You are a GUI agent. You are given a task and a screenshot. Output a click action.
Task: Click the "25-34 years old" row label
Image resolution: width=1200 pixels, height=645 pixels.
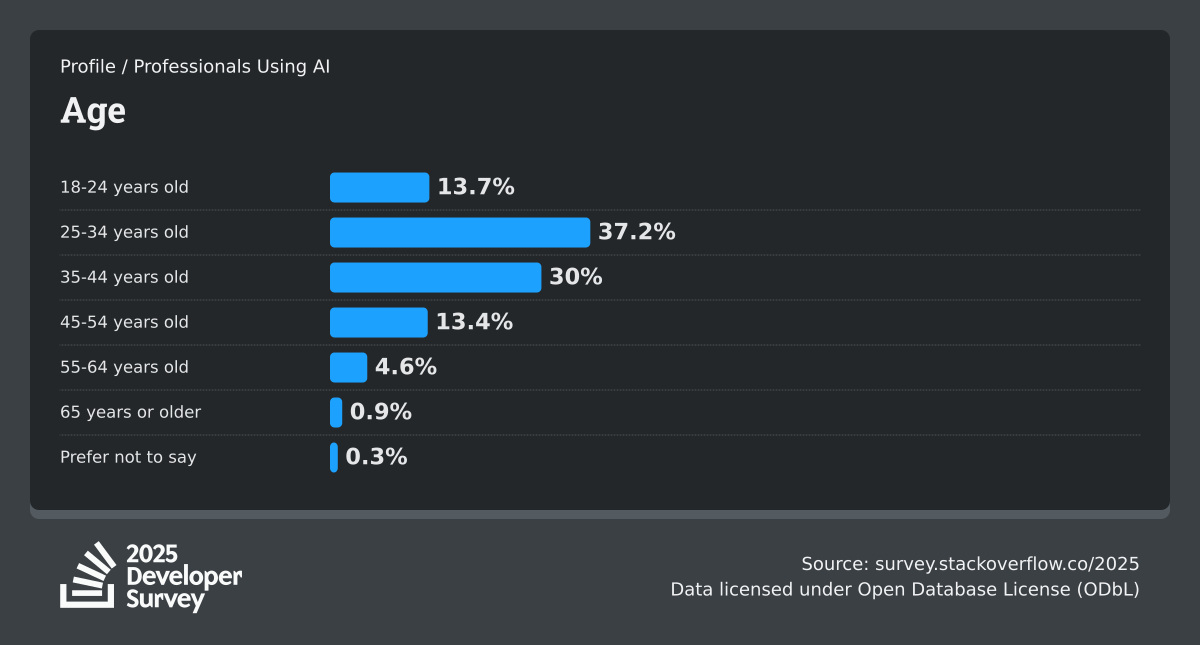tap(124, 232)
